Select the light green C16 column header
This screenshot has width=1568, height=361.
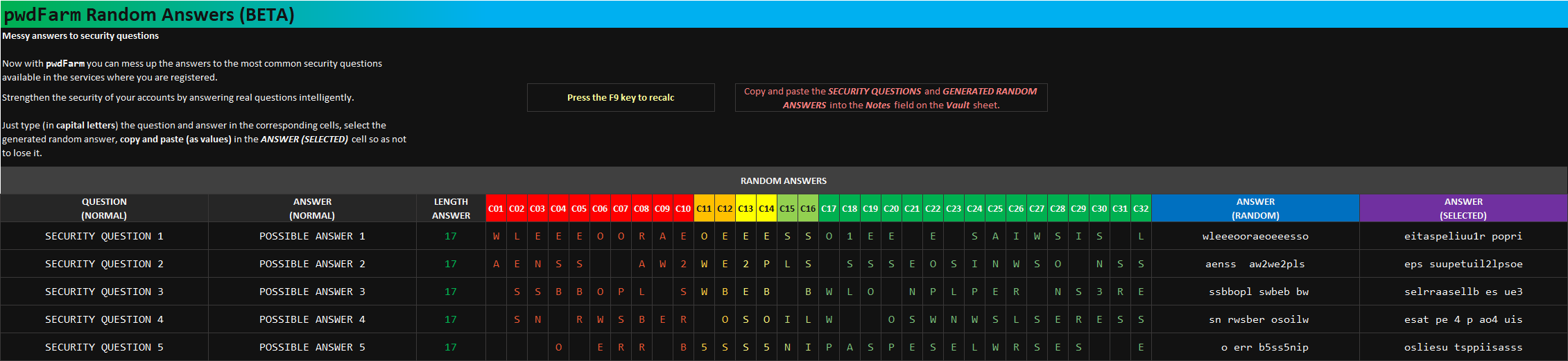pos(808,208)
